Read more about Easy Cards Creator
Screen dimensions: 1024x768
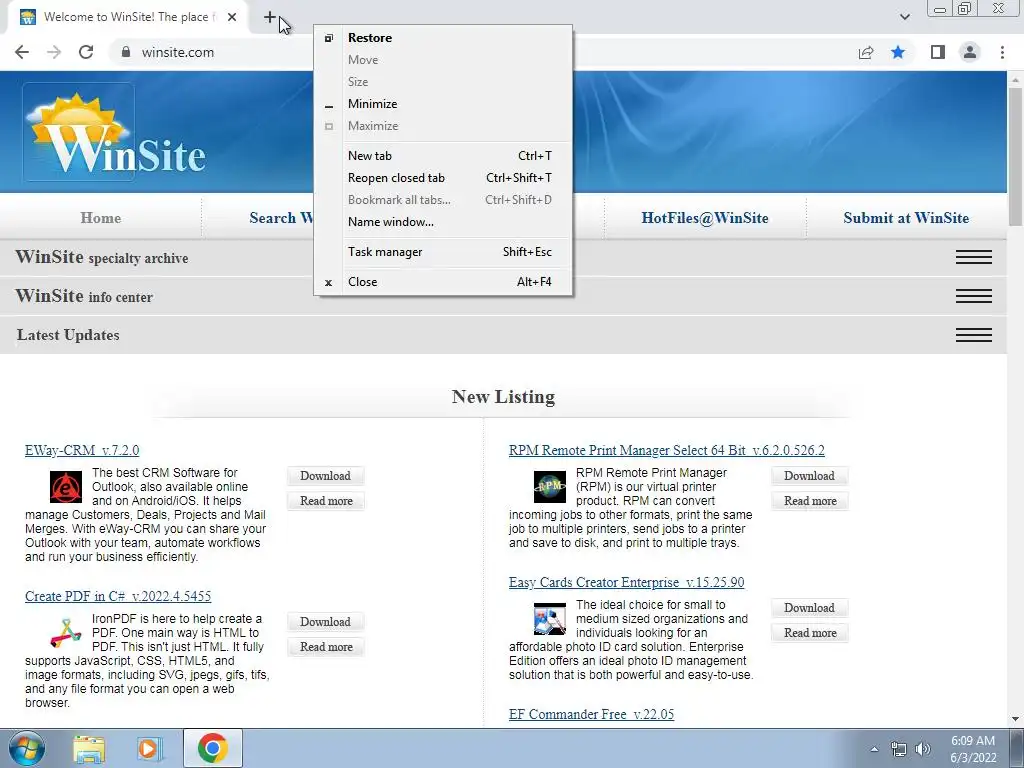point(809,633)
